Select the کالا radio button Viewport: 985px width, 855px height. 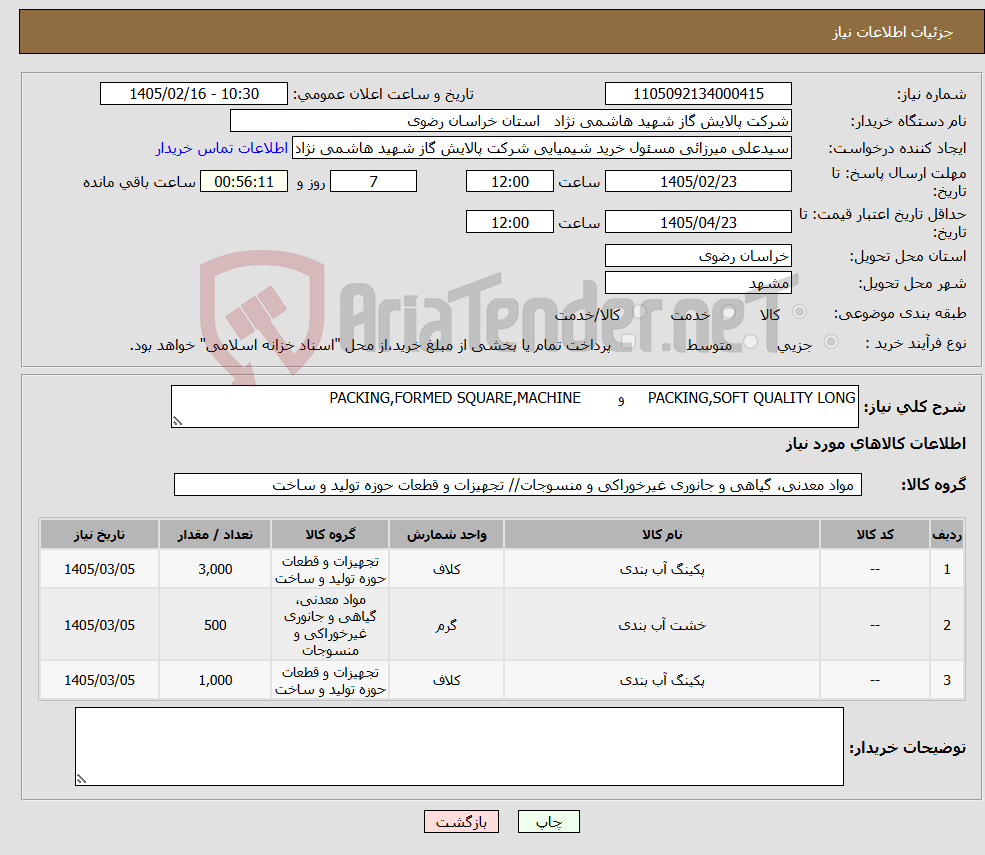click(800, 312)
